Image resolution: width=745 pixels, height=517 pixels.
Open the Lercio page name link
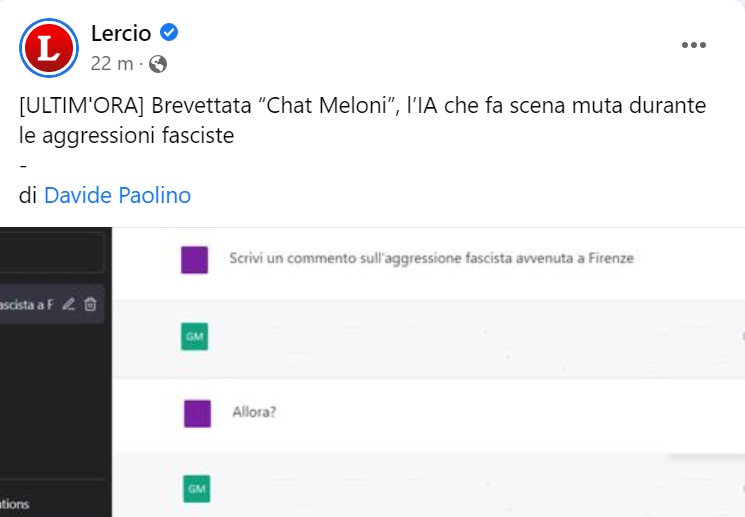coord(123,34)
